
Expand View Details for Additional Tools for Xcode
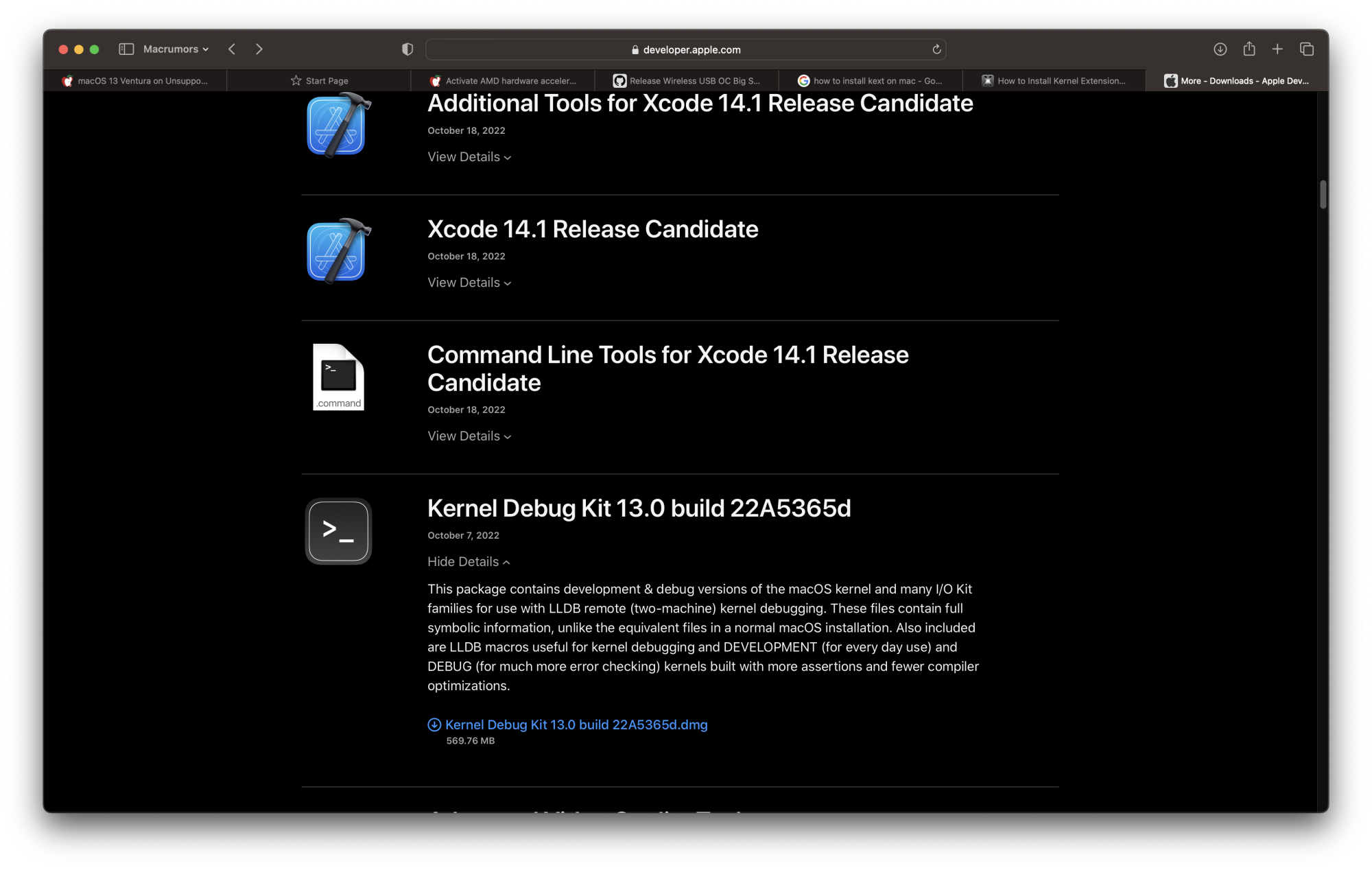(469, 157)
